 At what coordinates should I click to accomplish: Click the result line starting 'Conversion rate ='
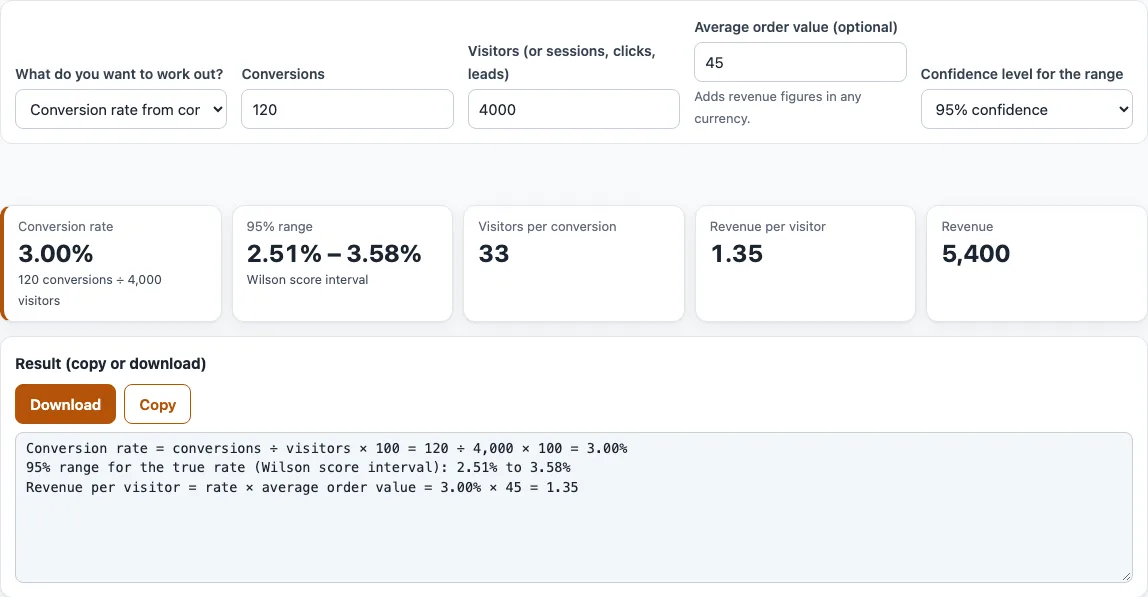pos(327,448)
